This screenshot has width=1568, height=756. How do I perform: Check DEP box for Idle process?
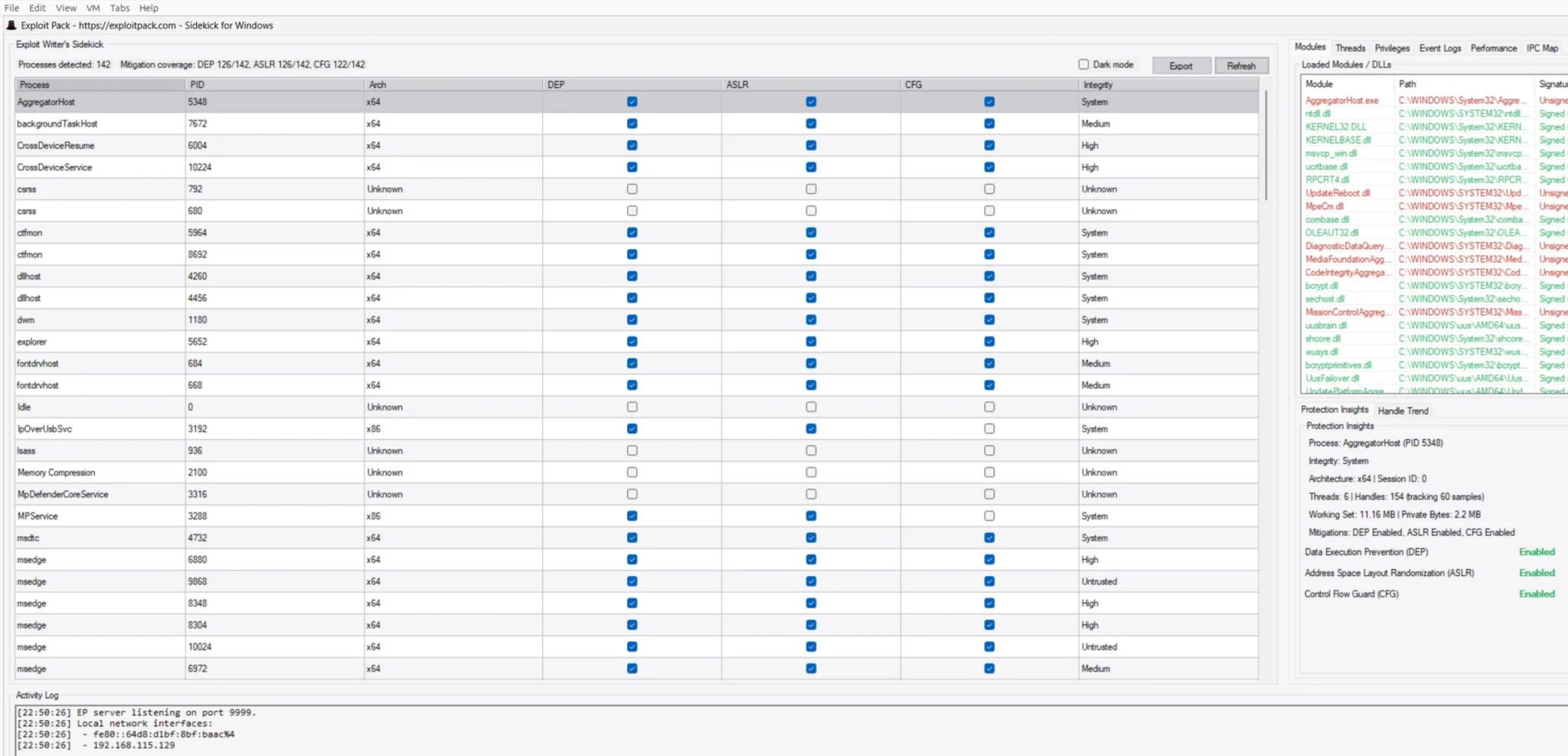[x=632, y=407]
